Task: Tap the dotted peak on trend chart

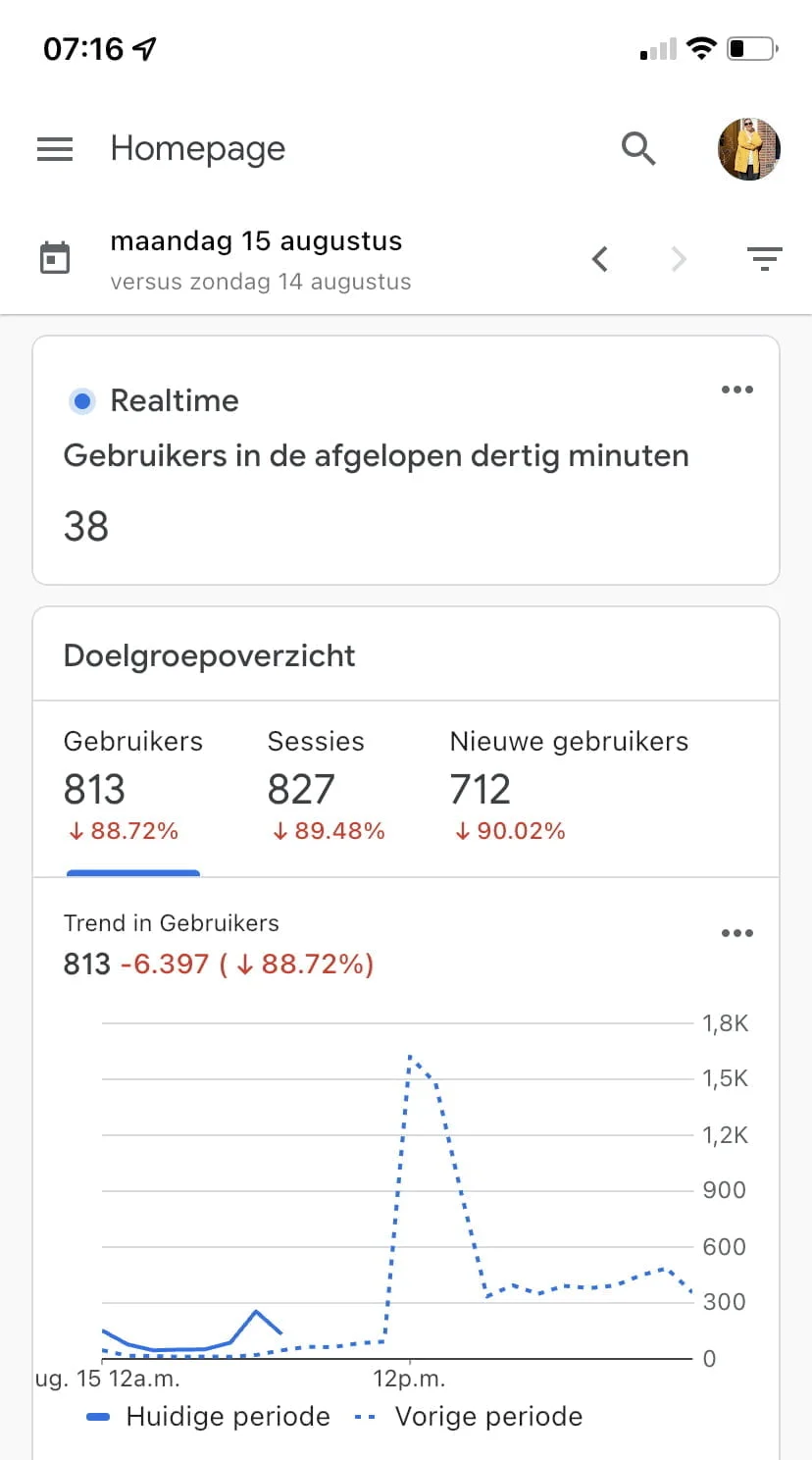Action: tap(410, 1058)
